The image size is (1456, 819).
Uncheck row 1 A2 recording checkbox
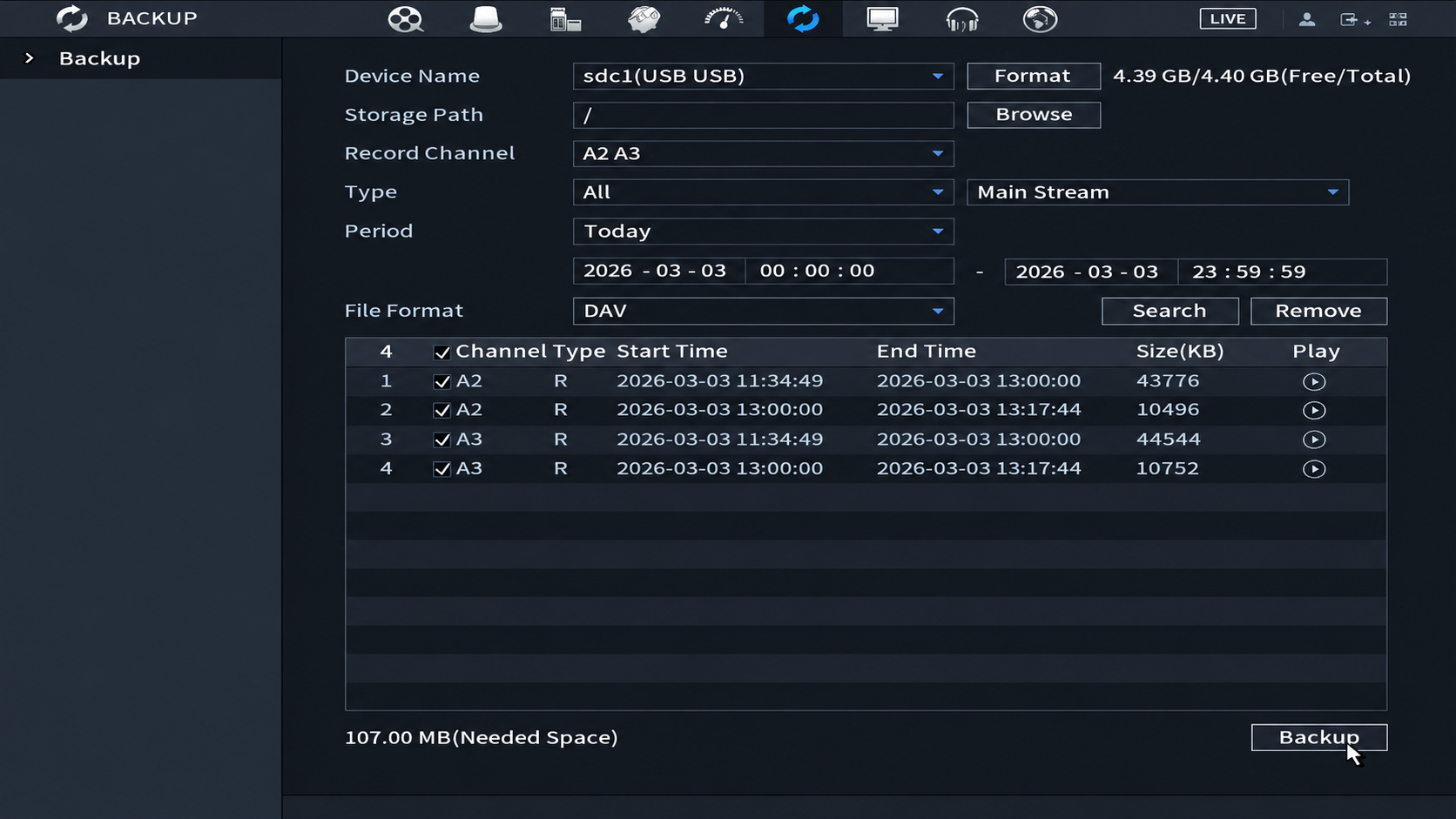pyautogui.click(x=442, y=381)
